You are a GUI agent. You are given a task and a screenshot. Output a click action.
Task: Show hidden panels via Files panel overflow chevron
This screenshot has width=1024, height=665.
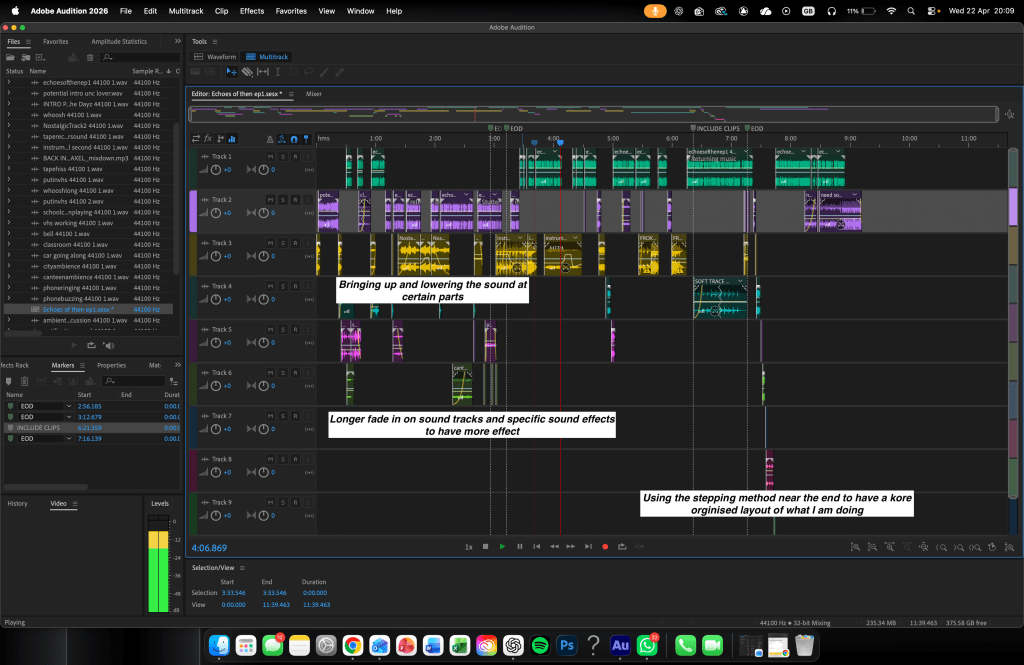[x=177, y=42]
